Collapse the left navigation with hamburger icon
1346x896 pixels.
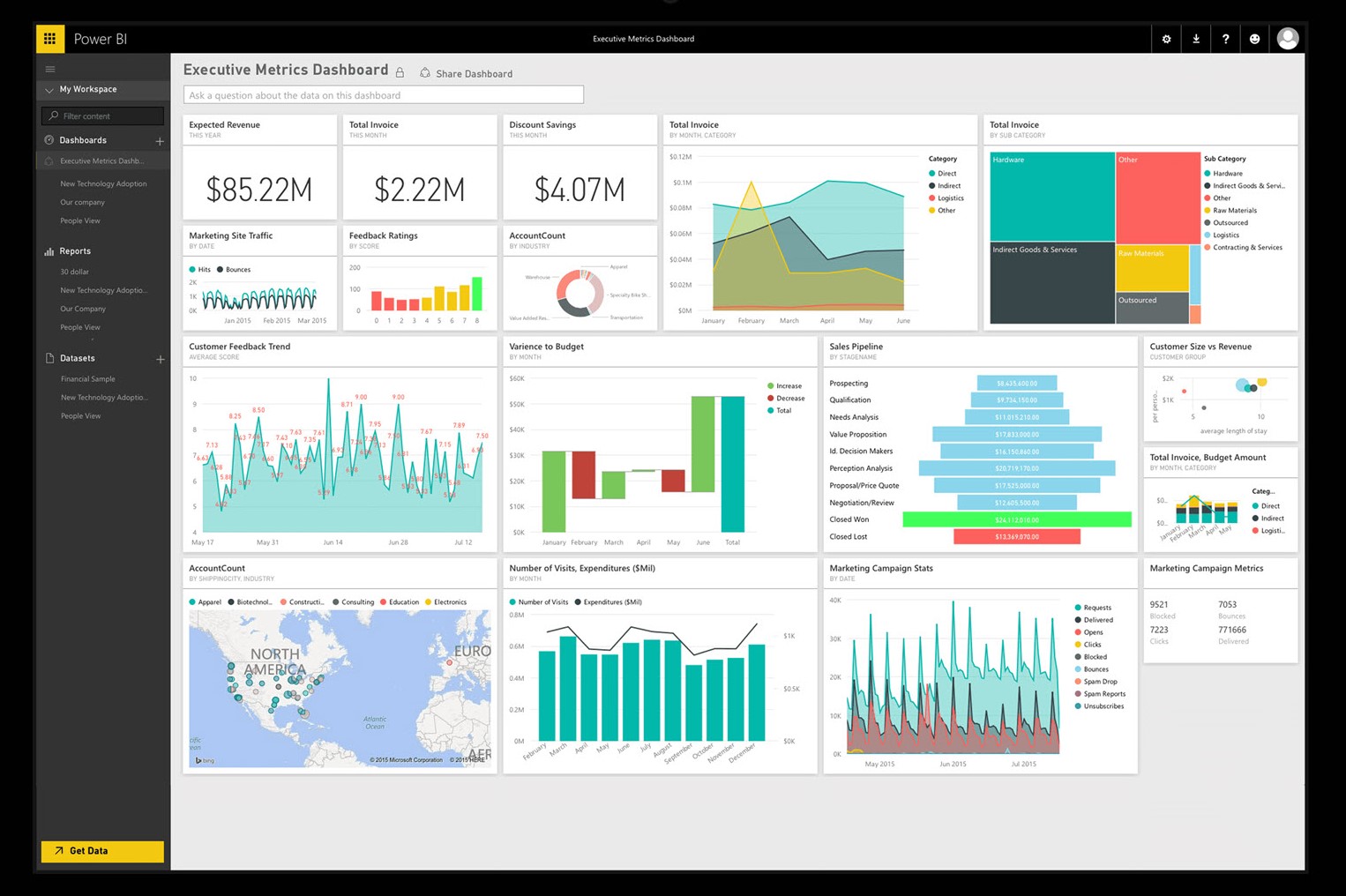click(50, 68)
